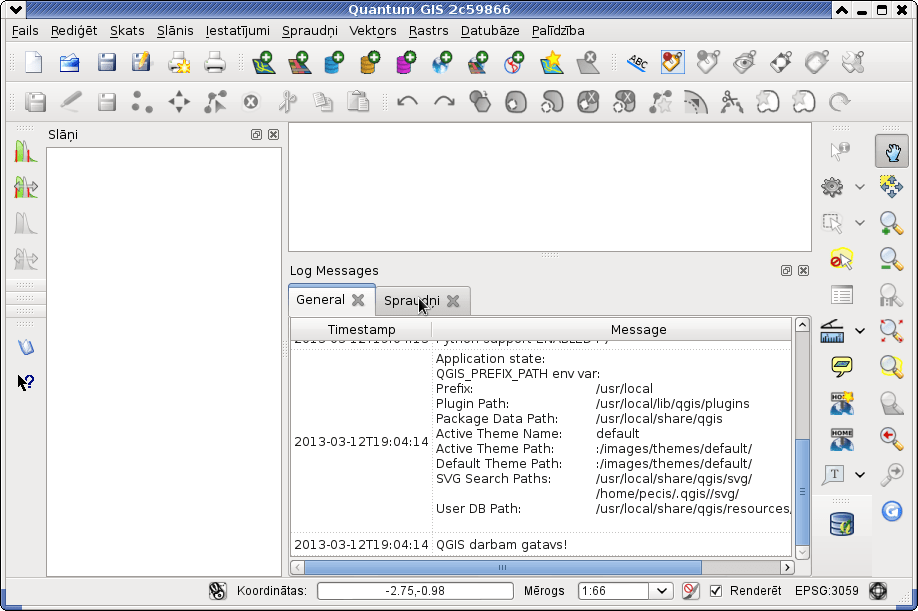Click the New Project blank page icon
This screenshot has height=611, width=918.
34,62
